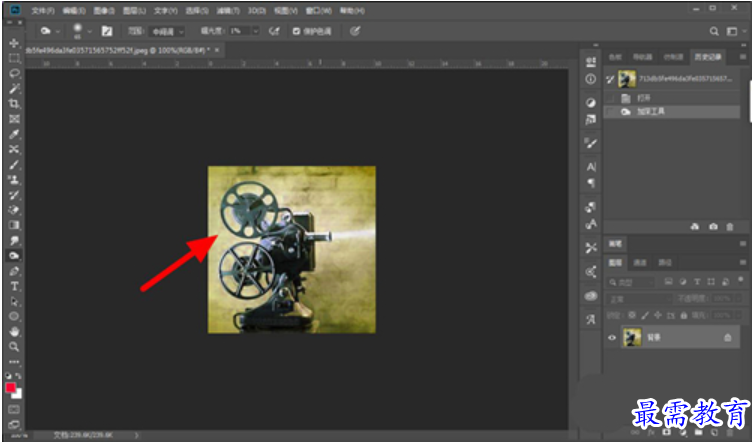756x445 pixels.
Task: Select the Eraser tool
Action: [x=14, y=210]
